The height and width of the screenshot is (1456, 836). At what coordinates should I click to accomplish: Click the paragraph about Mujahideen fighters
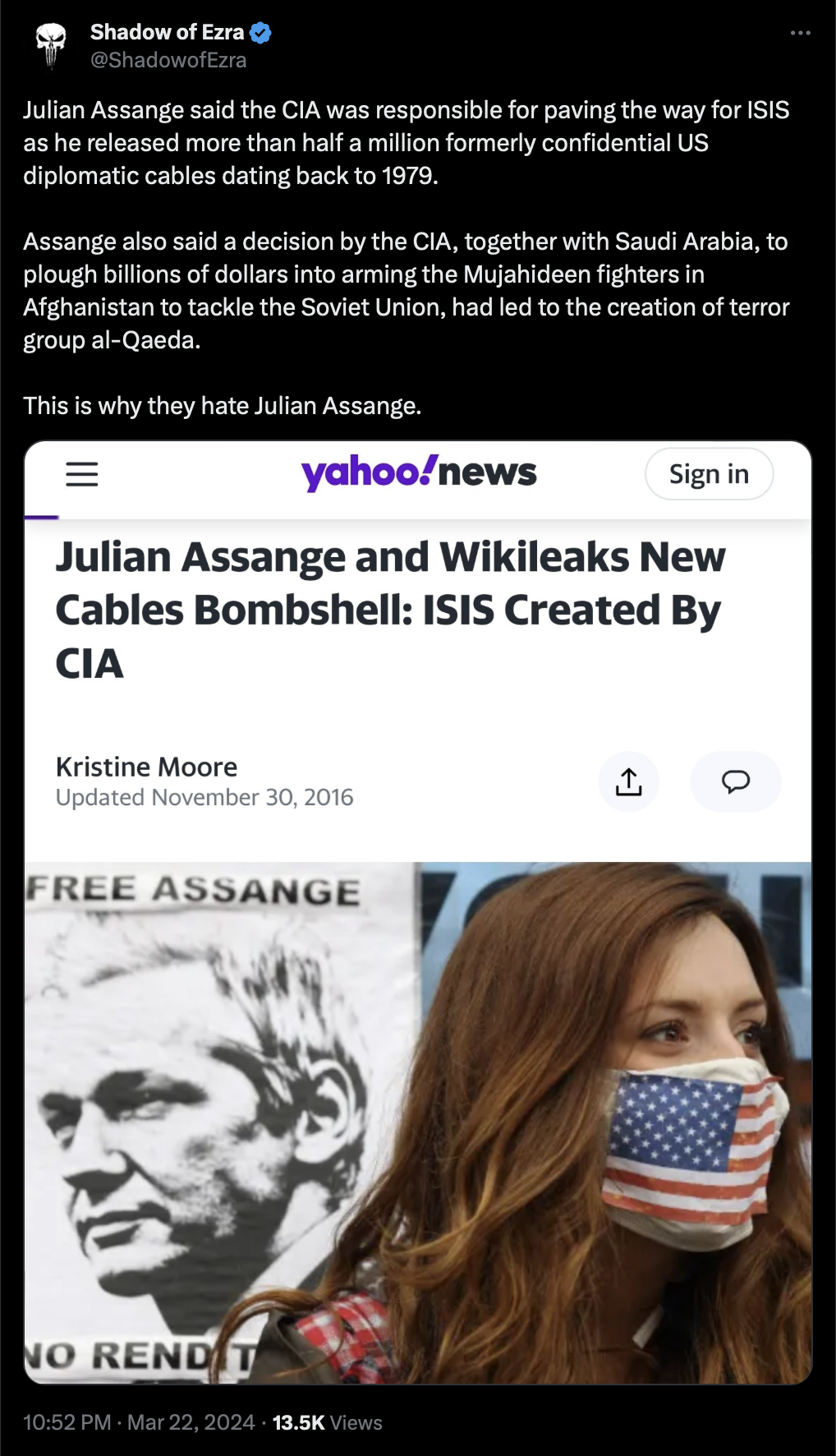click(407, 291)
